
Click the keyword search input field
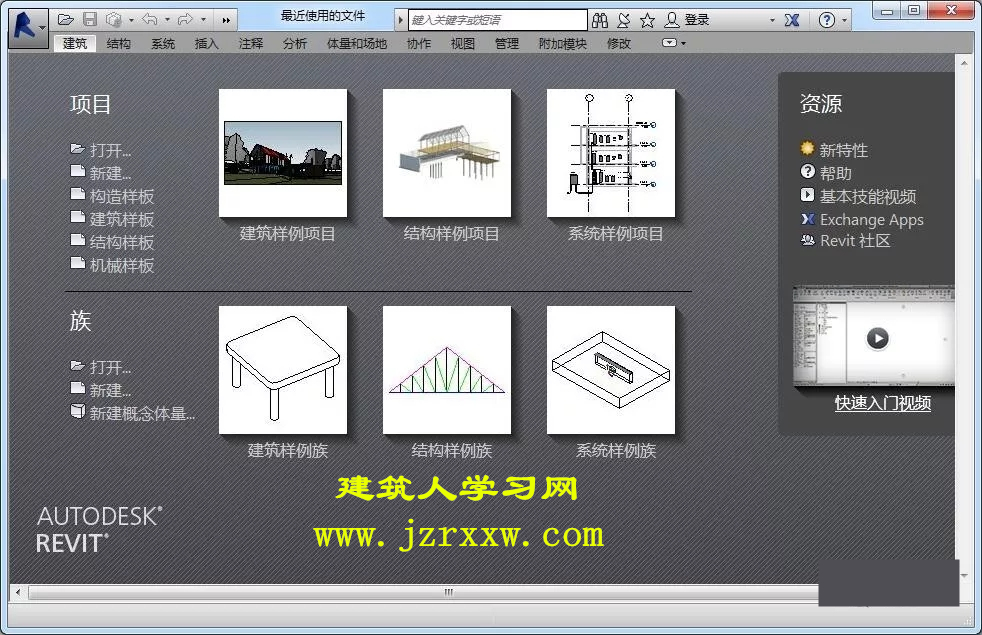tap(498, 20)
